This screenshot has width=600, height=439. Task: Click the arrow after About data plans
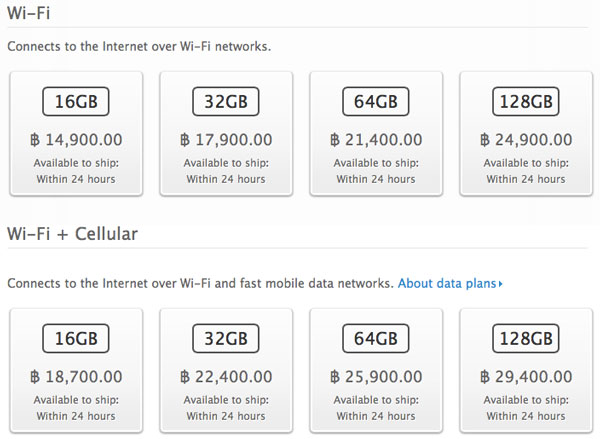pyautogui.click(x=500, y=284)
